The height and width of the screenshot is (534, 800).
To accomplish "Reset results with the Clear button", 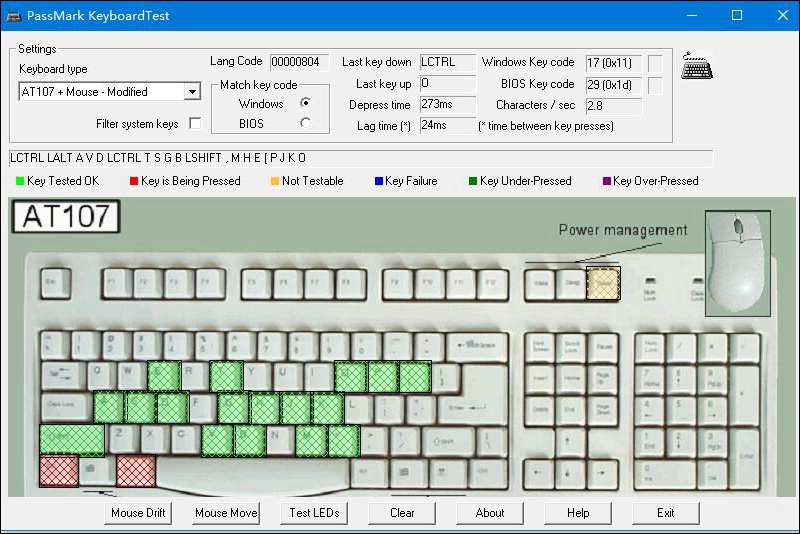I will [x=402, y=513].
